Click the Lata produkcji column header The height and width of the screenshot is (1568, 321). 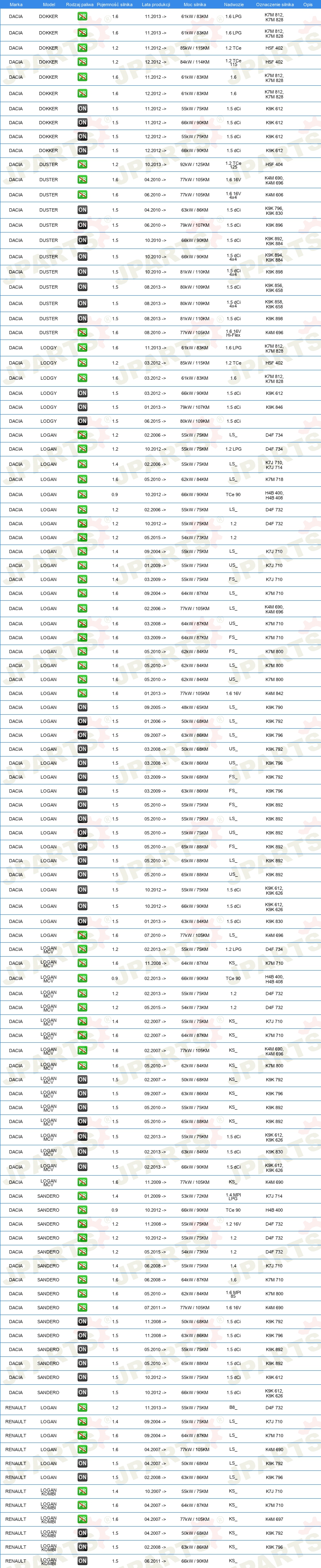click(156, 4)
